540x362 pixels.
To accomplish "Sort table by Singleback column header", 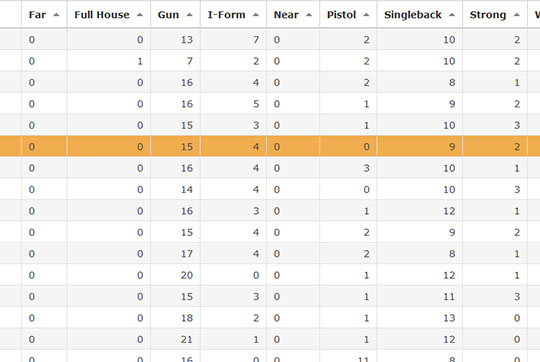I will [x=419, y=14].
